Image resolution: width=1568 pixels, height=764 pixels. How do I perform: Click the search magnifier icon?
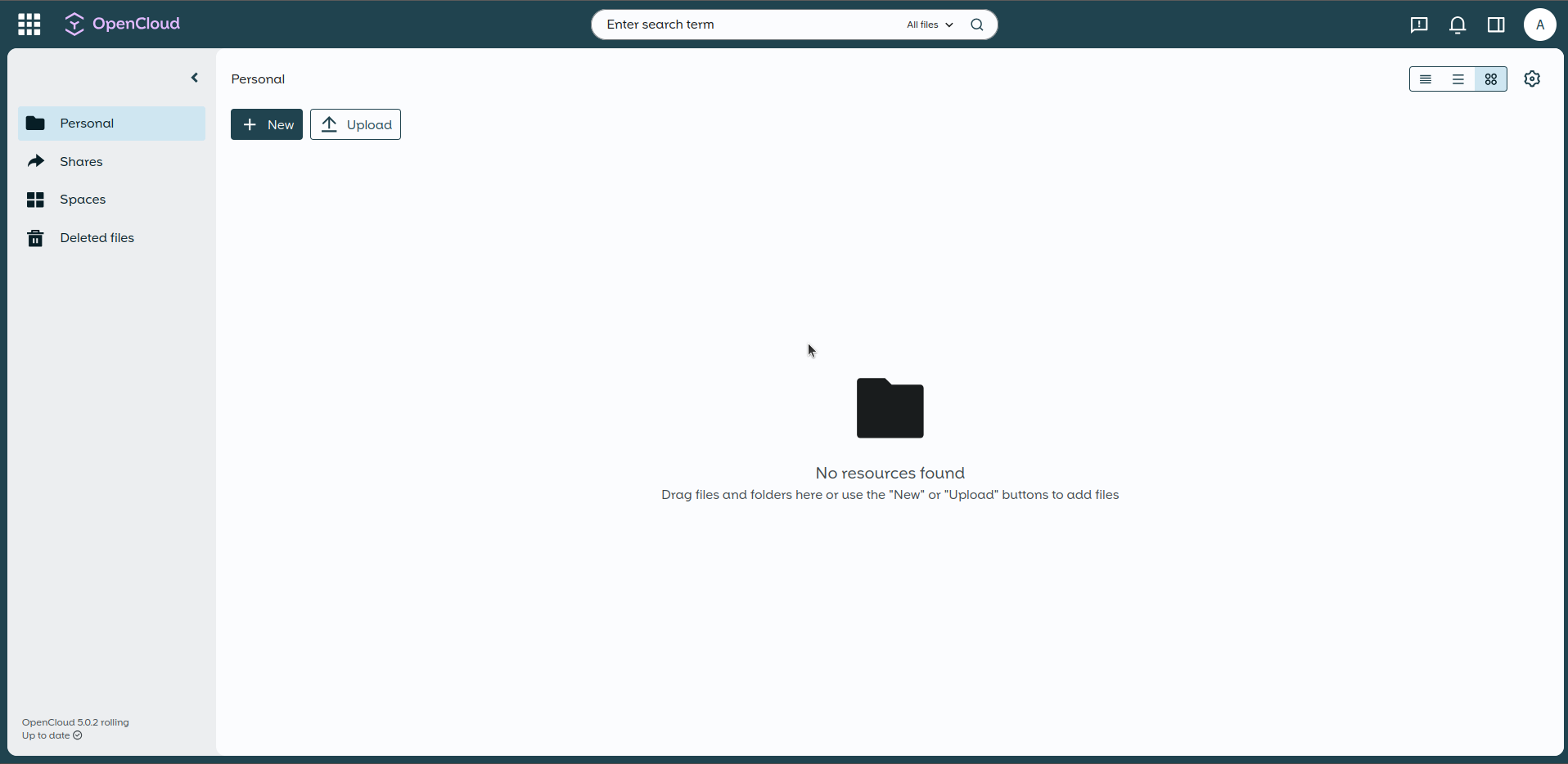click(x=976, y=25)
